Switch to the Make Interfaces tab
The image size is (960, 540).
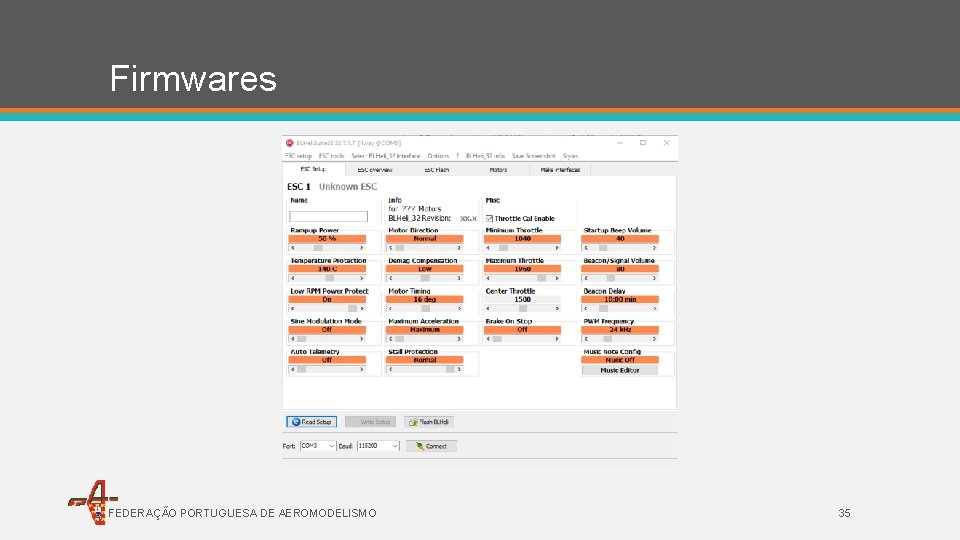point(560,170)
